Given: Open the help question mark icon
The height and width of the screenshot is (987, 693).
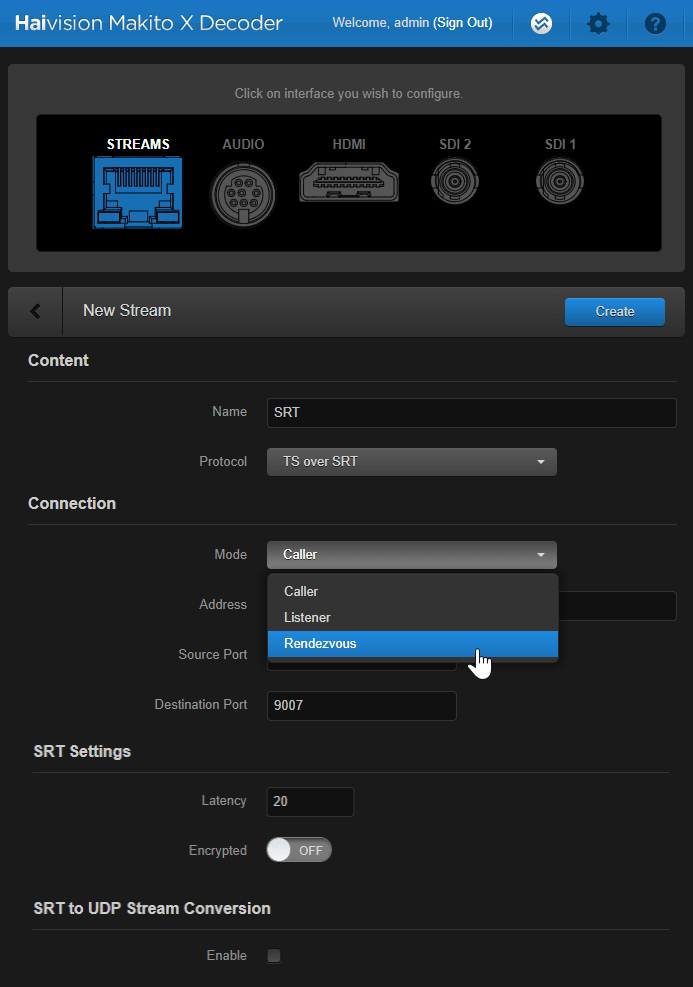Looking at the screenshot, I should 655,23.
